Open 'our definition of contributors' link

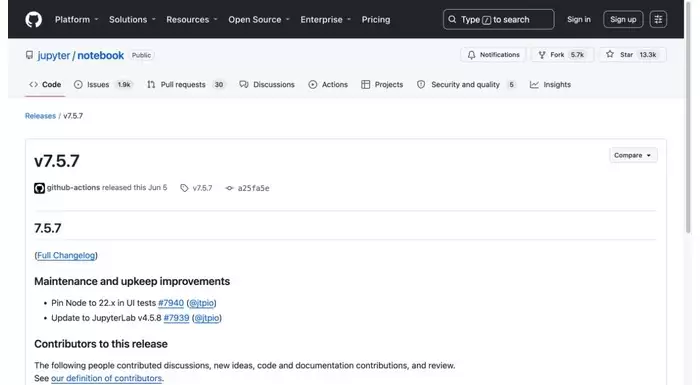coord(106,378)
